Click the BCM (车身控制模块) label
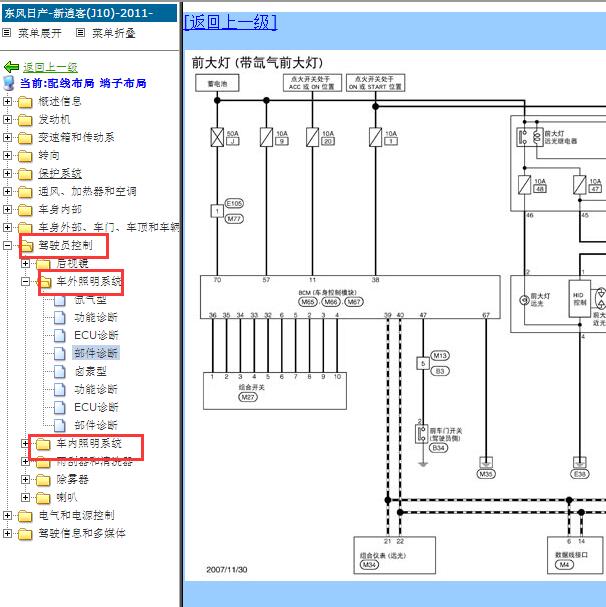Image resolution: width=606 pixels, height=607 pixels. coord(328,293)
